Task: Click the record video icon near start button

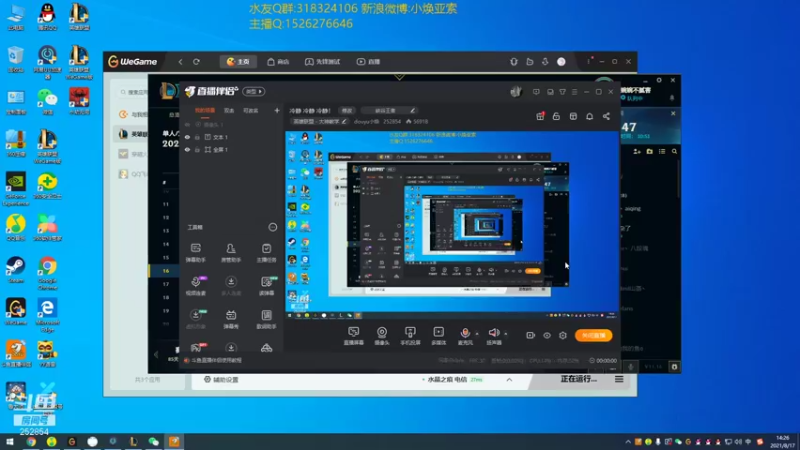Action: point(531,335)
